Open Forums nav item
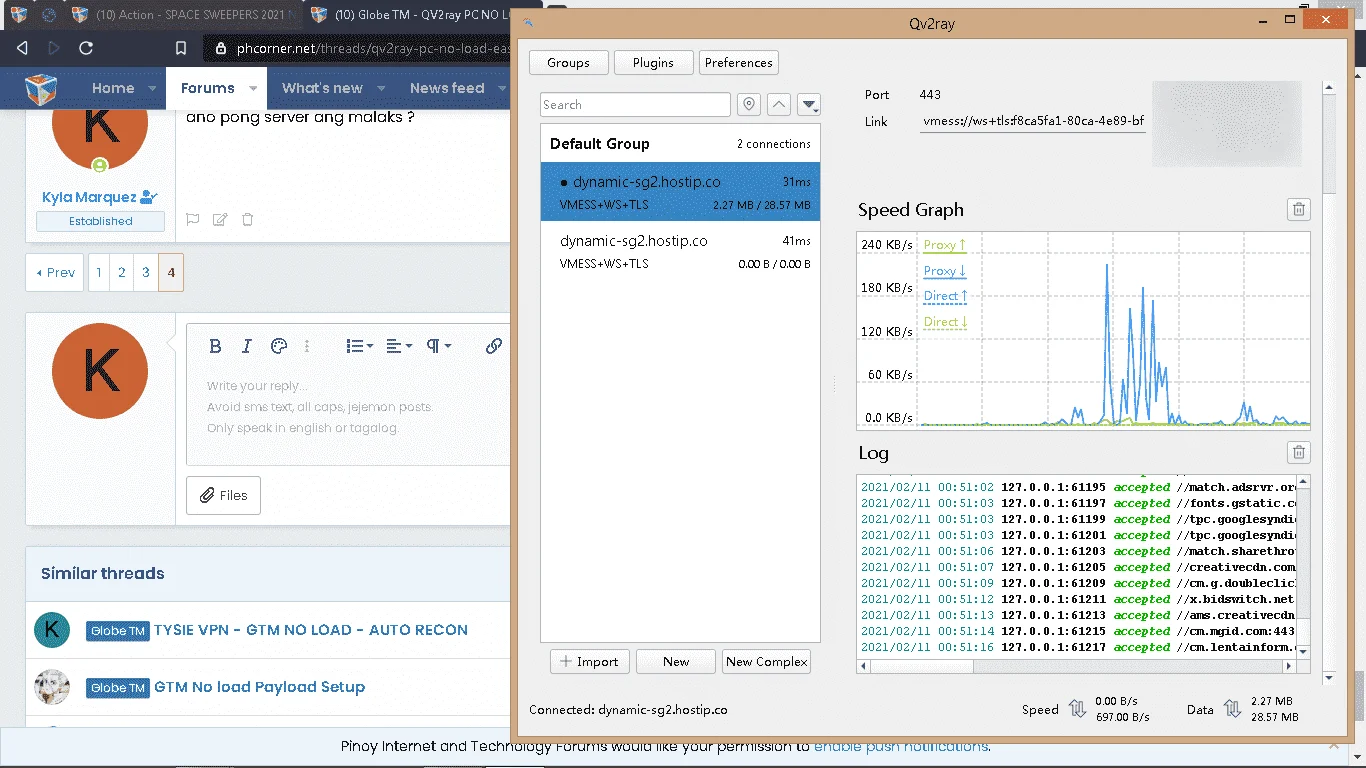 (x=207, y=88)
